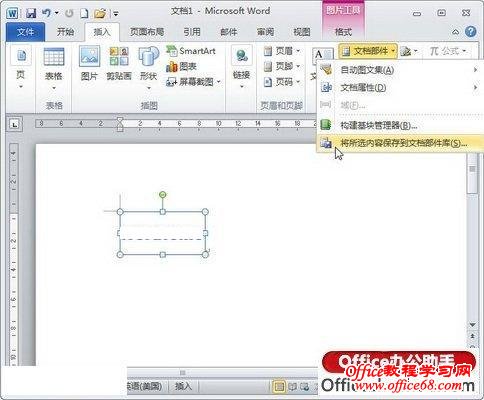Image resolution: width=484 pixels, height=400 pixels.
Task: Open the 自动图文集(A) submenu
Action: coord(400,70)
